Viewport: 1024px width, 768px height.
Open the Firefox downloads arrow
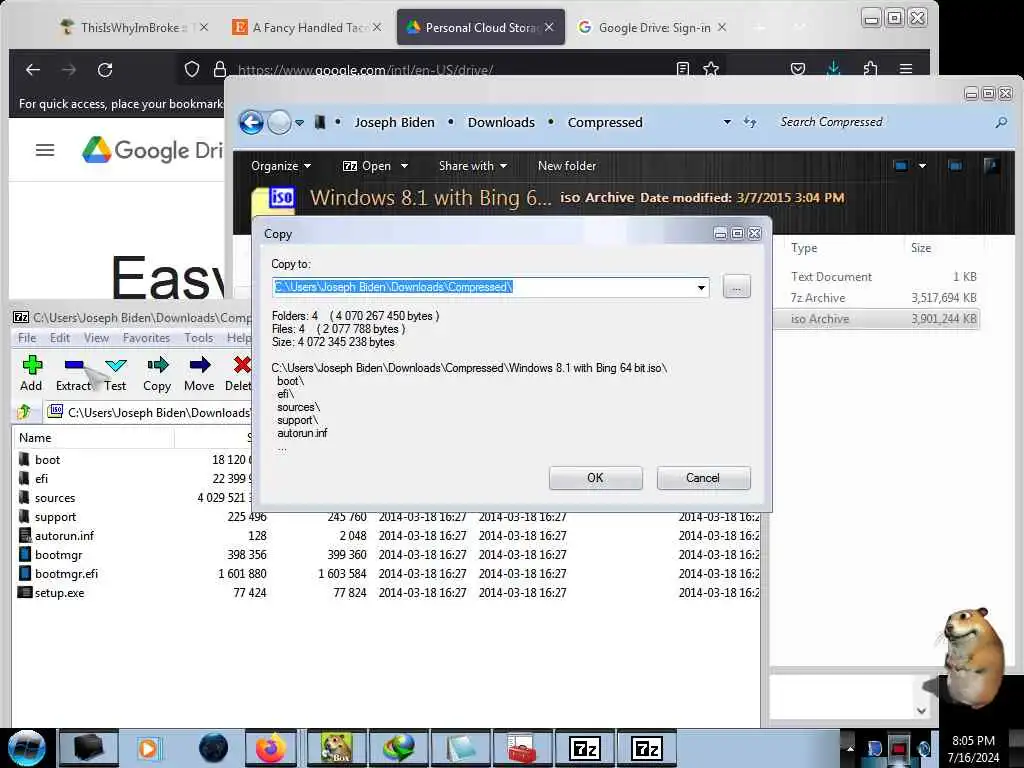coord(833,69)
